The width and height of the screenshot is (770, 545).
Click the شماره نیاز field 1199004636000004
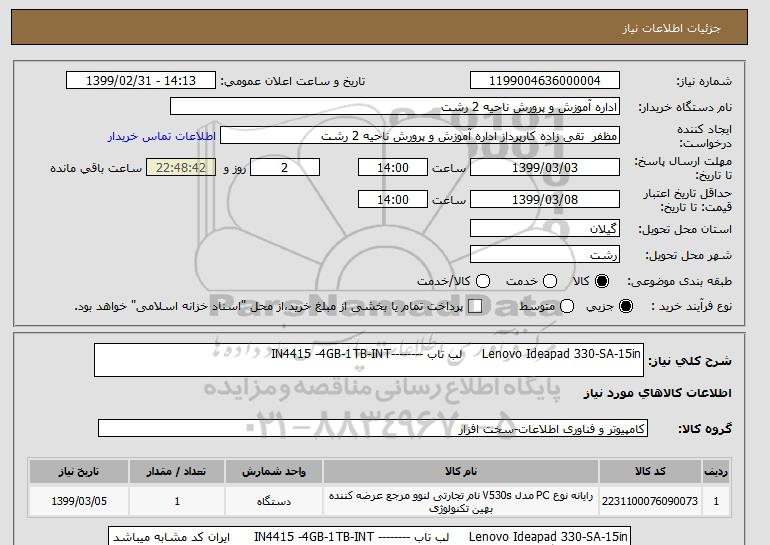click(545, 81)
